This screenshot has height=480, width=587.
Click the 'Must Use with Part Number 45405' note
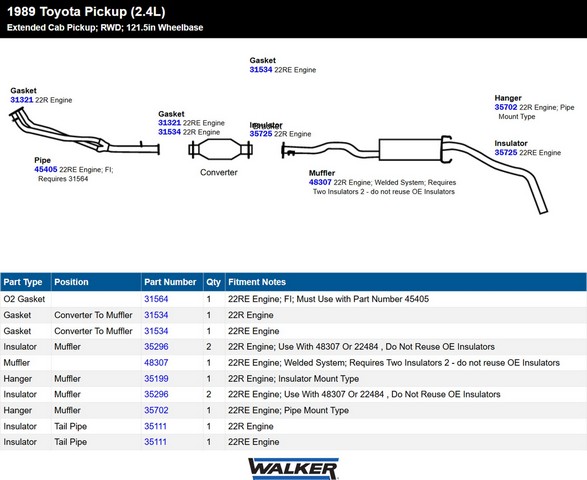tap(362, 299)
